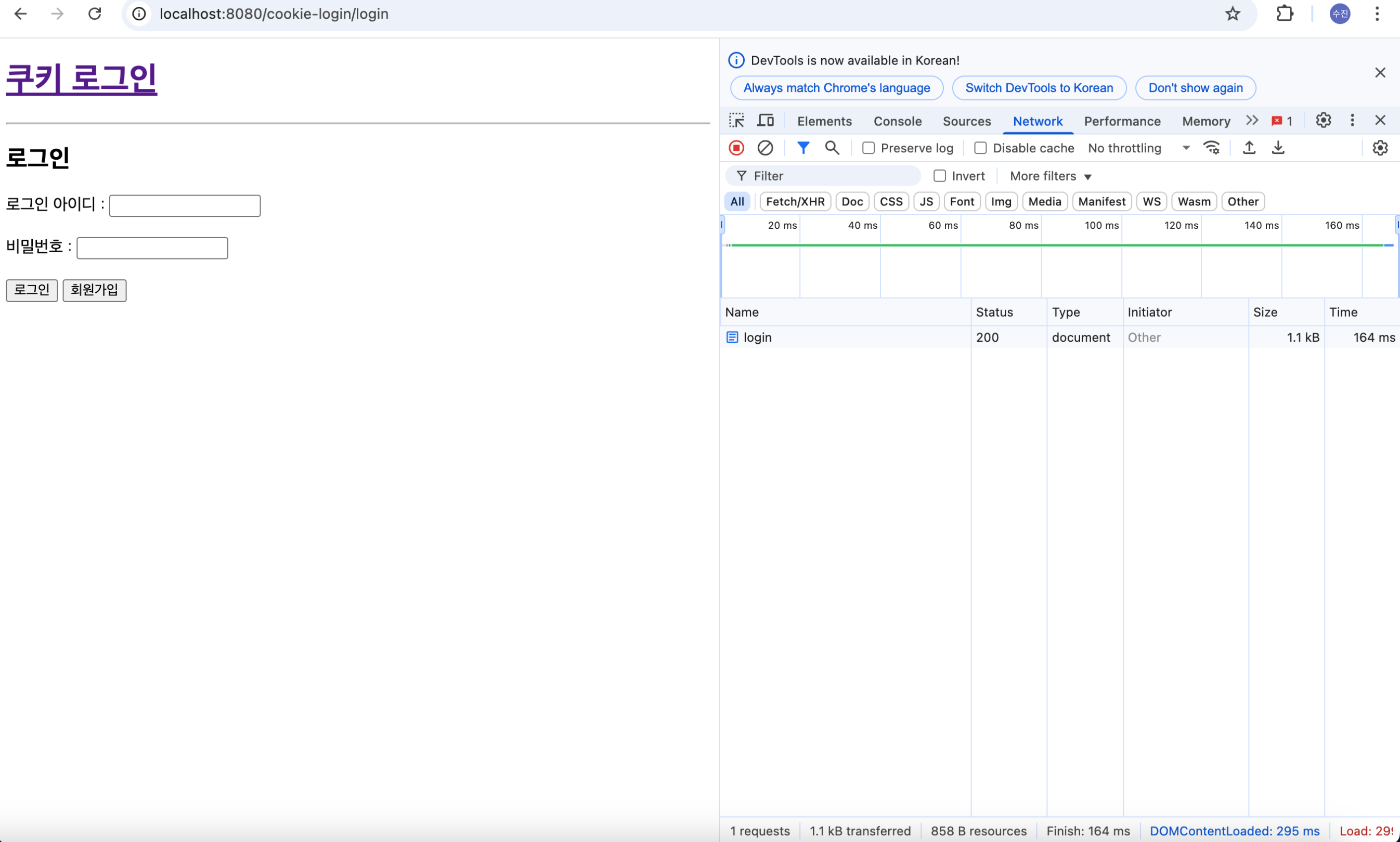Image resolution: width=1400 pixels, height=842 pixels.
Task: Click the export HAR download icon
Action: point(1277,148)
